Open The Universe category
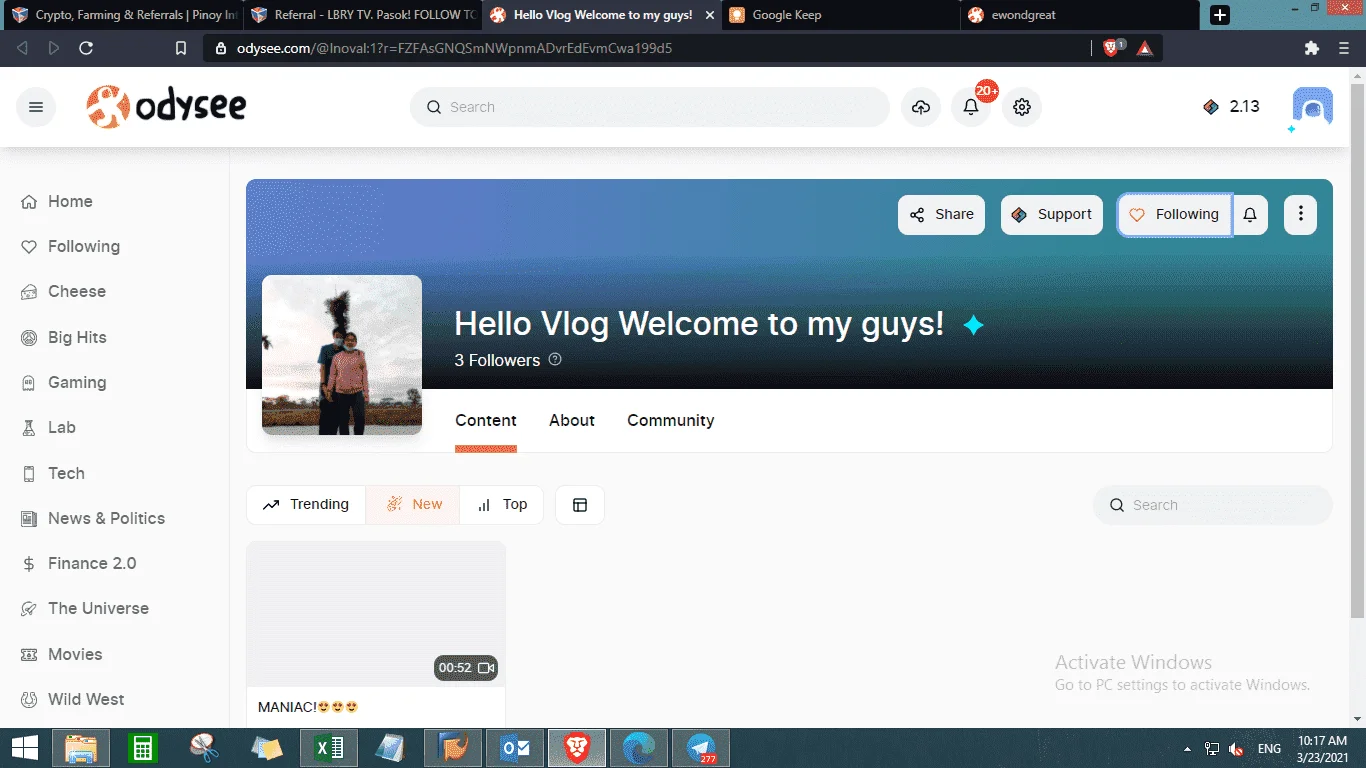This screenshot has height=768, width=1366. [85, 608]
